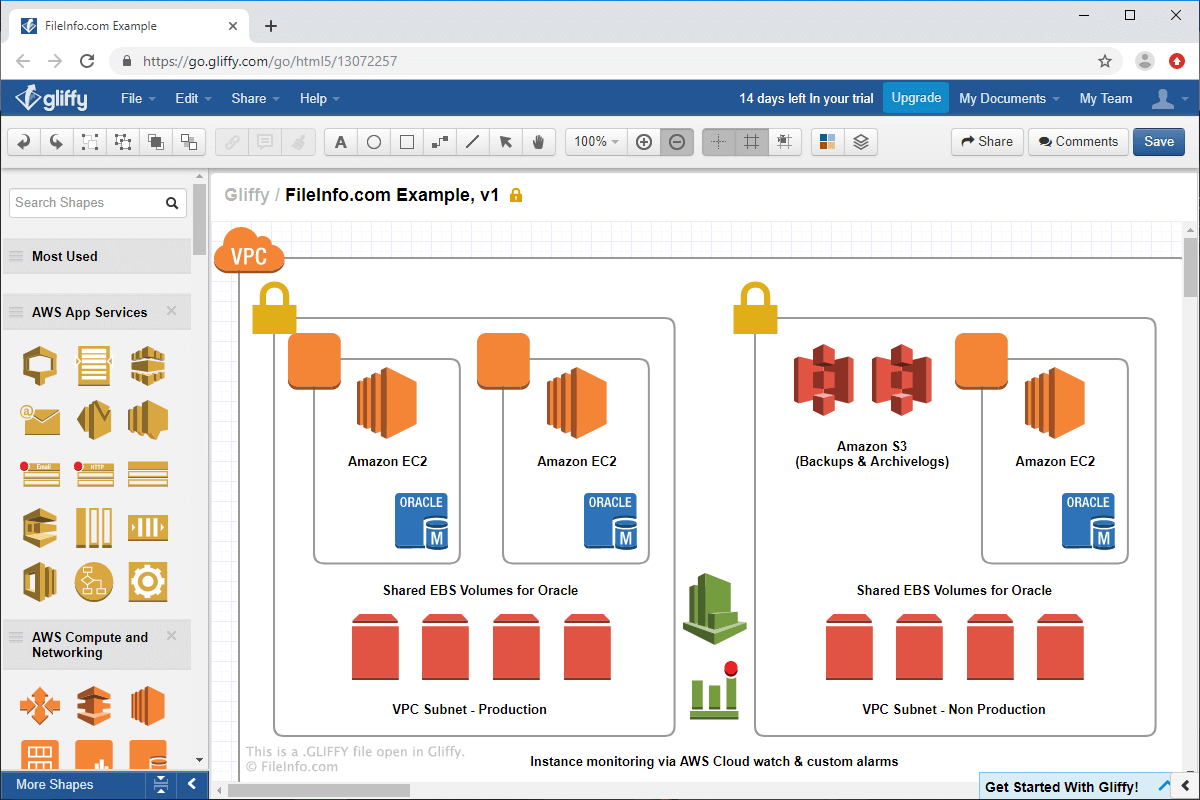Select the Amazon S3 (Backups & Archivelogs) label
This screenshot has width=1200, height=800.
[872, 454]
